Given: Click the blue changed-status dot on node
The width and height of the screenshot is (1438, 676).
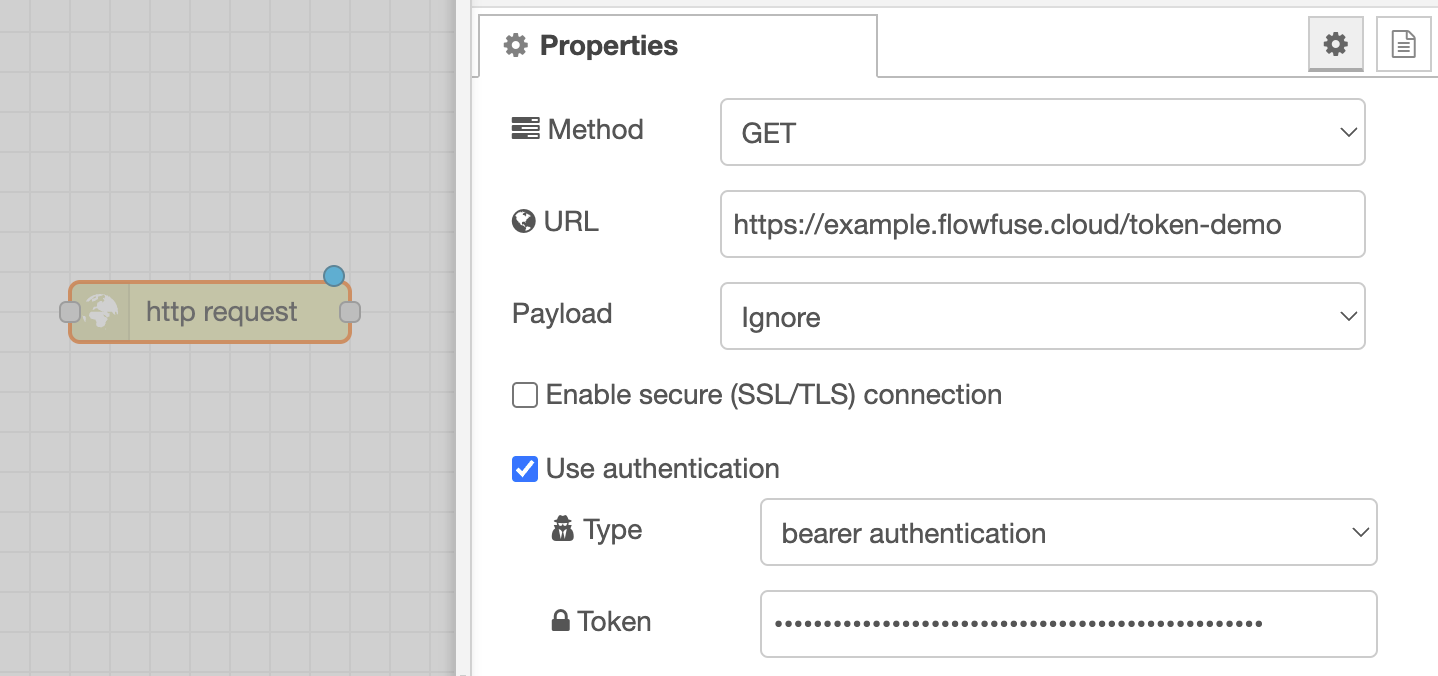Looking at the screenshot, I should click(334, 276).
